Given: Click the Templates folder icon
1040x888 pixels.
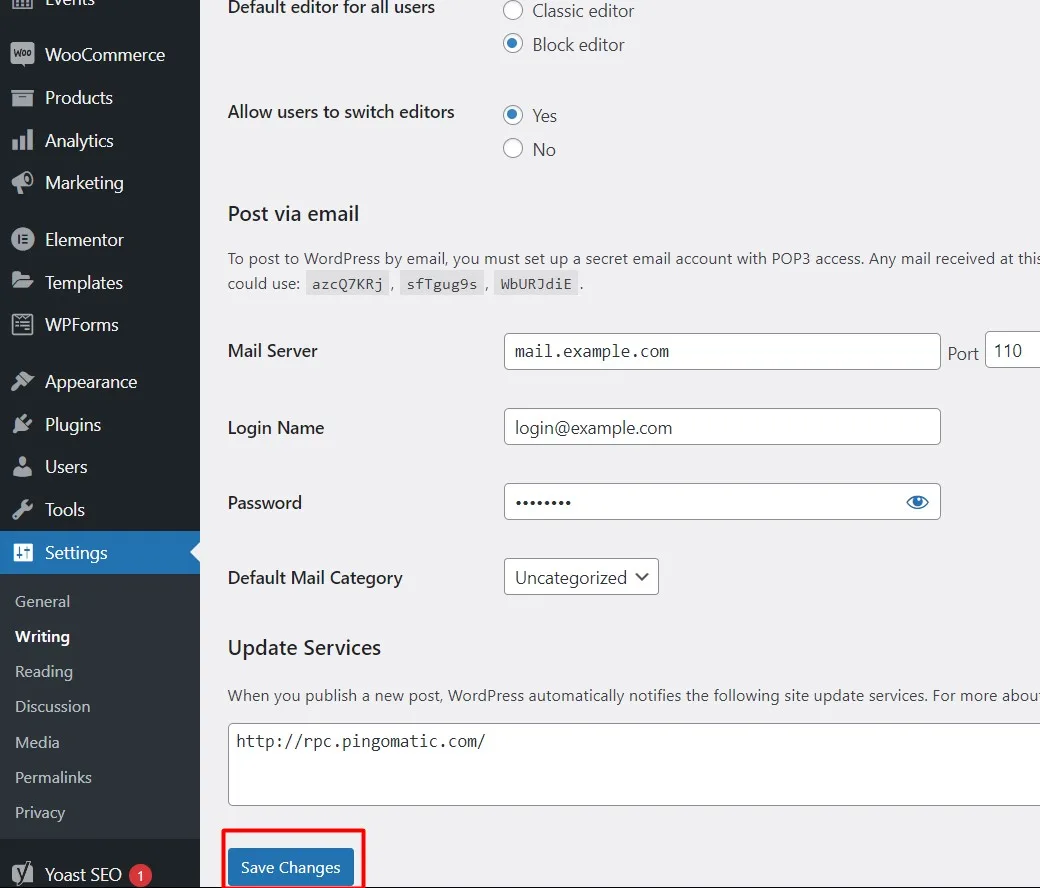Looking at the screenshot, I should pyautogui.click(x=23, y=282).
